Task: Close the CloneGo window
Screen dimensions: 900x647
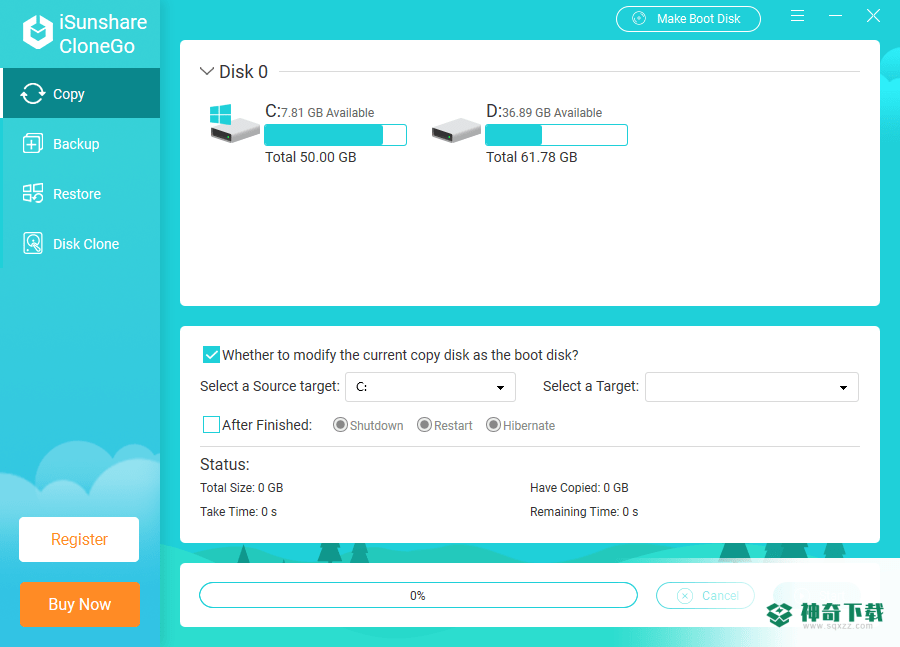Action: 873,16
